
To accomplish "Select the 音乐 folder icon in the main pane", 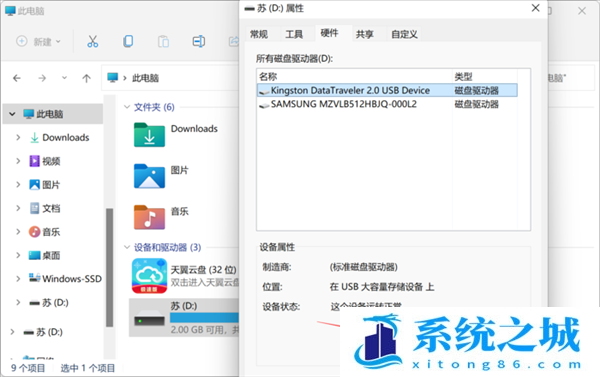I will pos(149,217).
